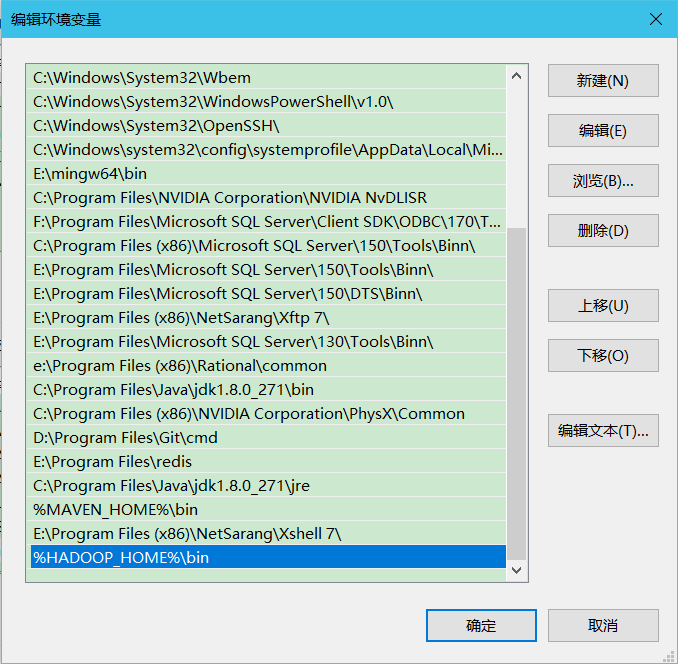Open 编辑文本(T)... text editor
678x664 pixels.
pyautogui.click(x=603, y=431)
